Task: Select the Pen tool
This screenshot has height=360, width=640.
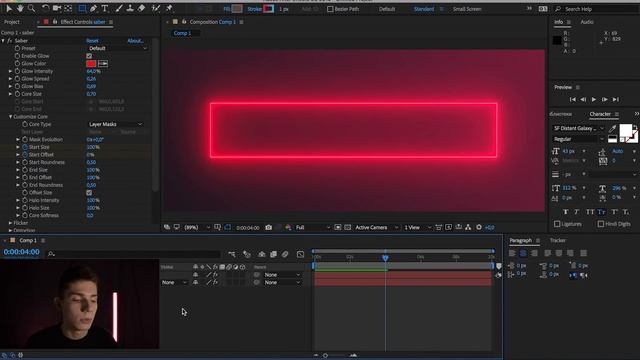Action: [93, 8]
